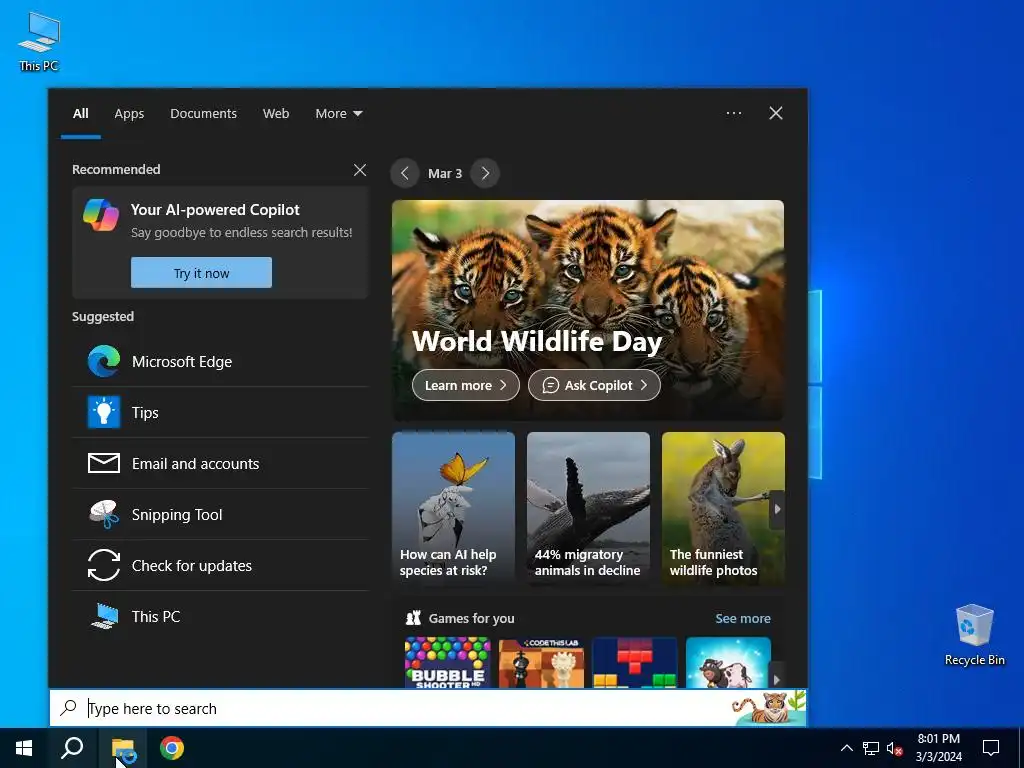
Task: Open the chess game thumbnail
Action: pos(541,662)
